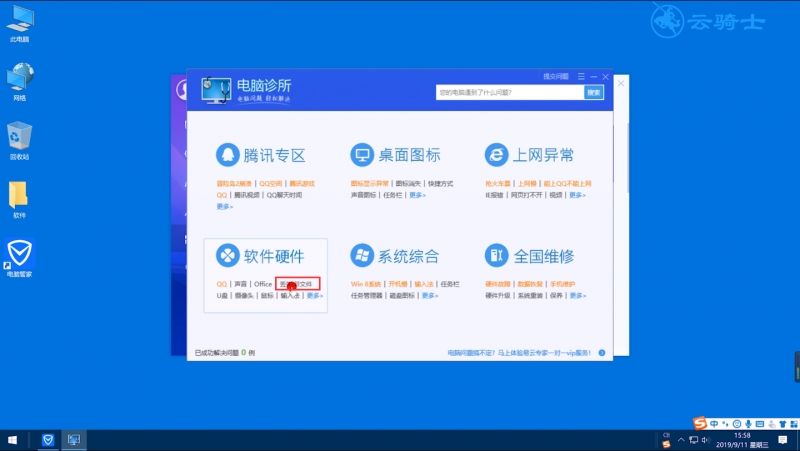Click 提交问题 in the title bar

coord(556,77)
